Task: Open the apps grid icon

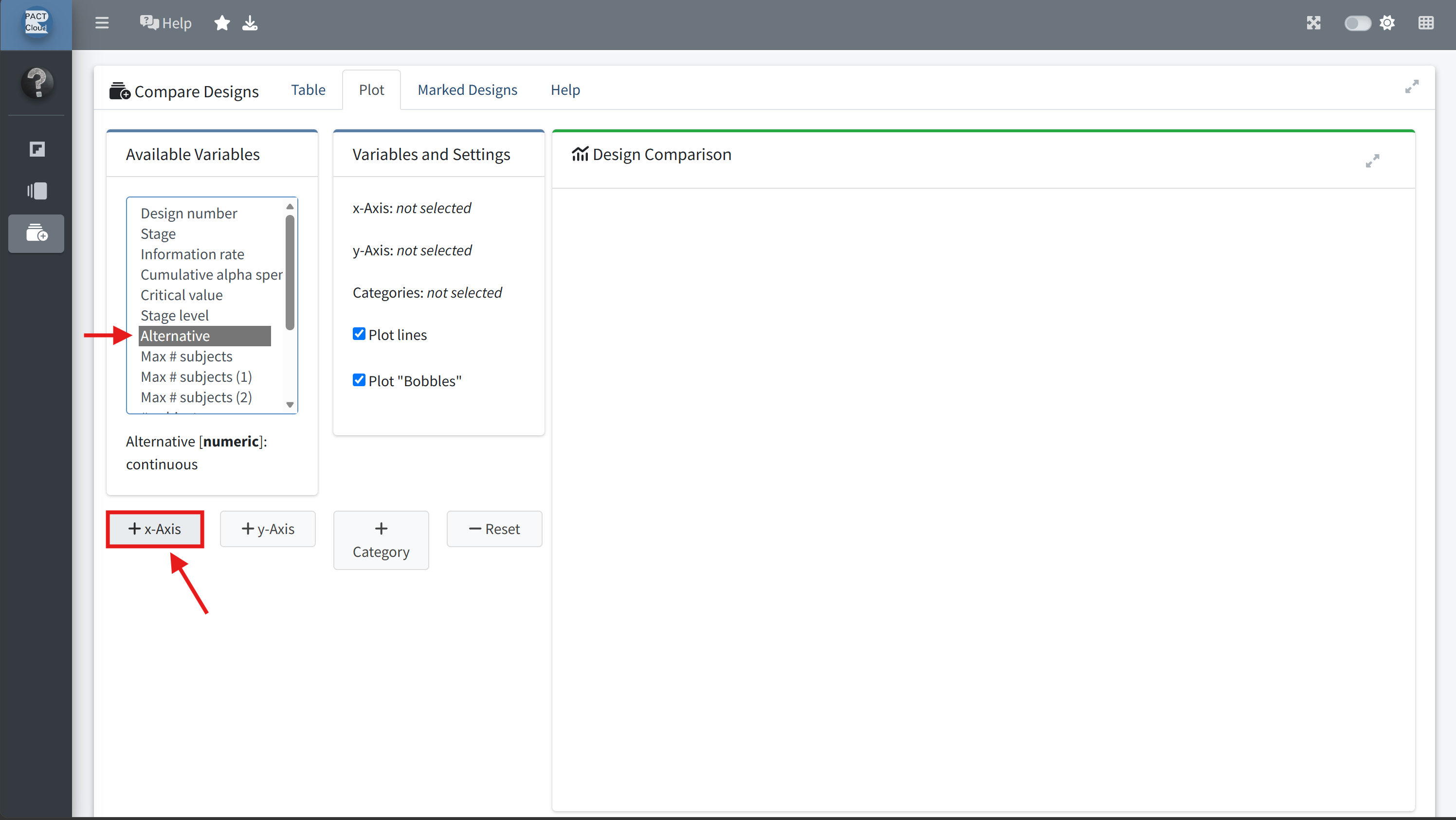Action: coord(1425,23)
